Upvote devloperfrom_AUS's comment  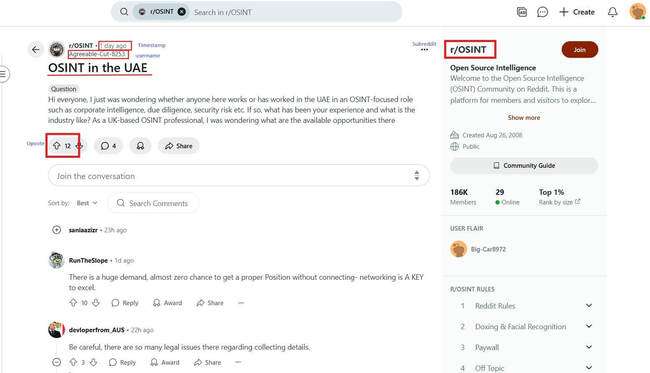(x=73, y=362)
